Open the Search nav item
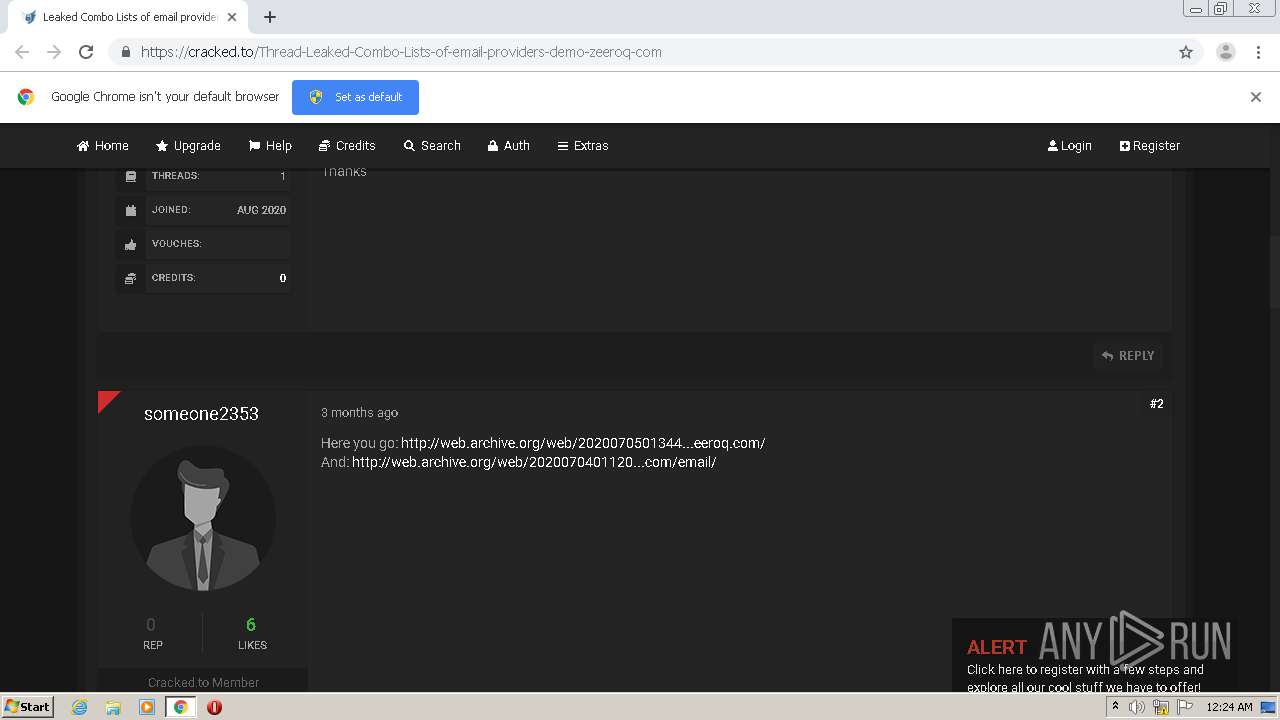This screenshot has width=1280, height=720. [432, 145]
